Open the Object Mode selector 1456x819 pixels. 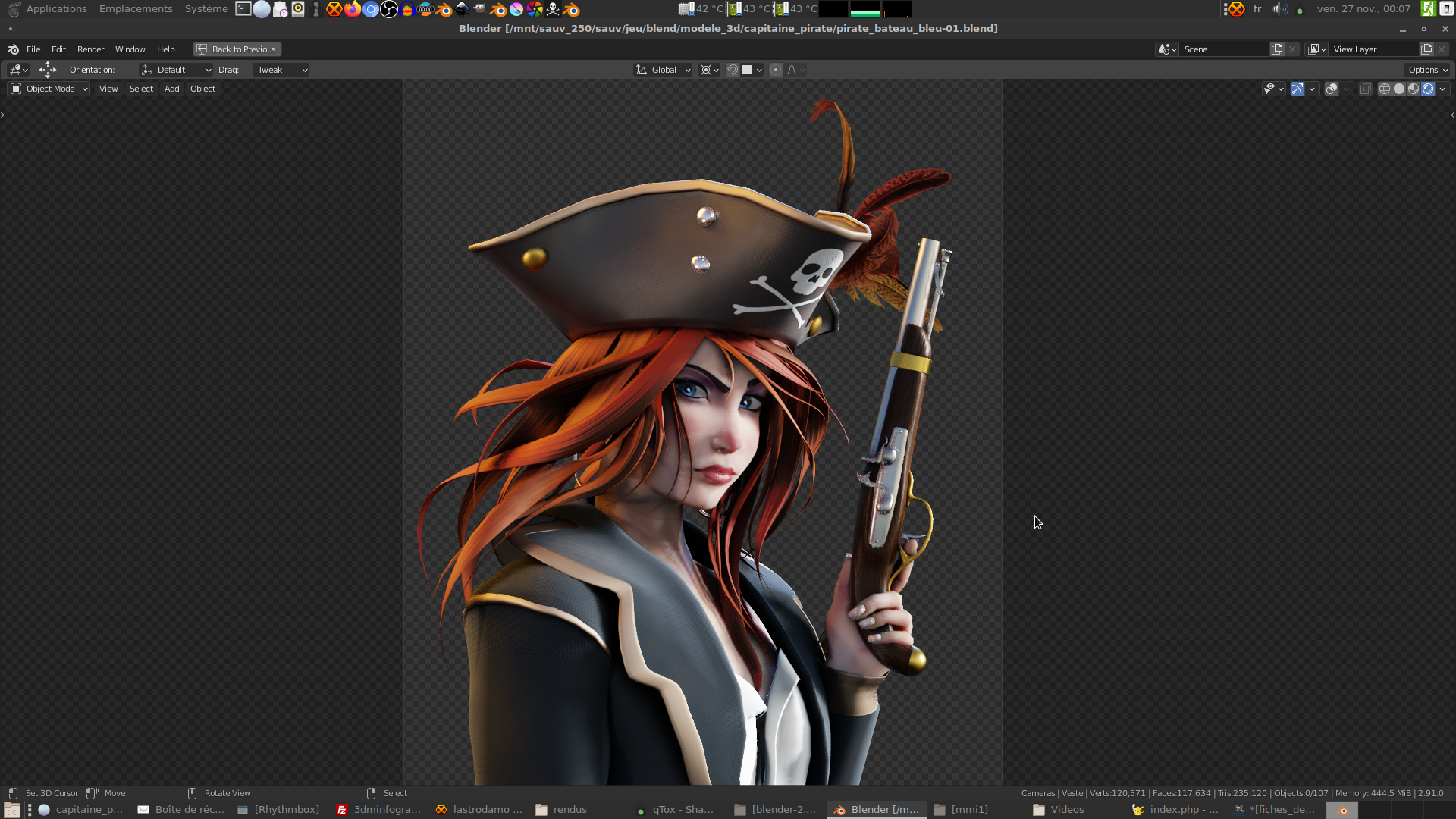tap(49, 89)
